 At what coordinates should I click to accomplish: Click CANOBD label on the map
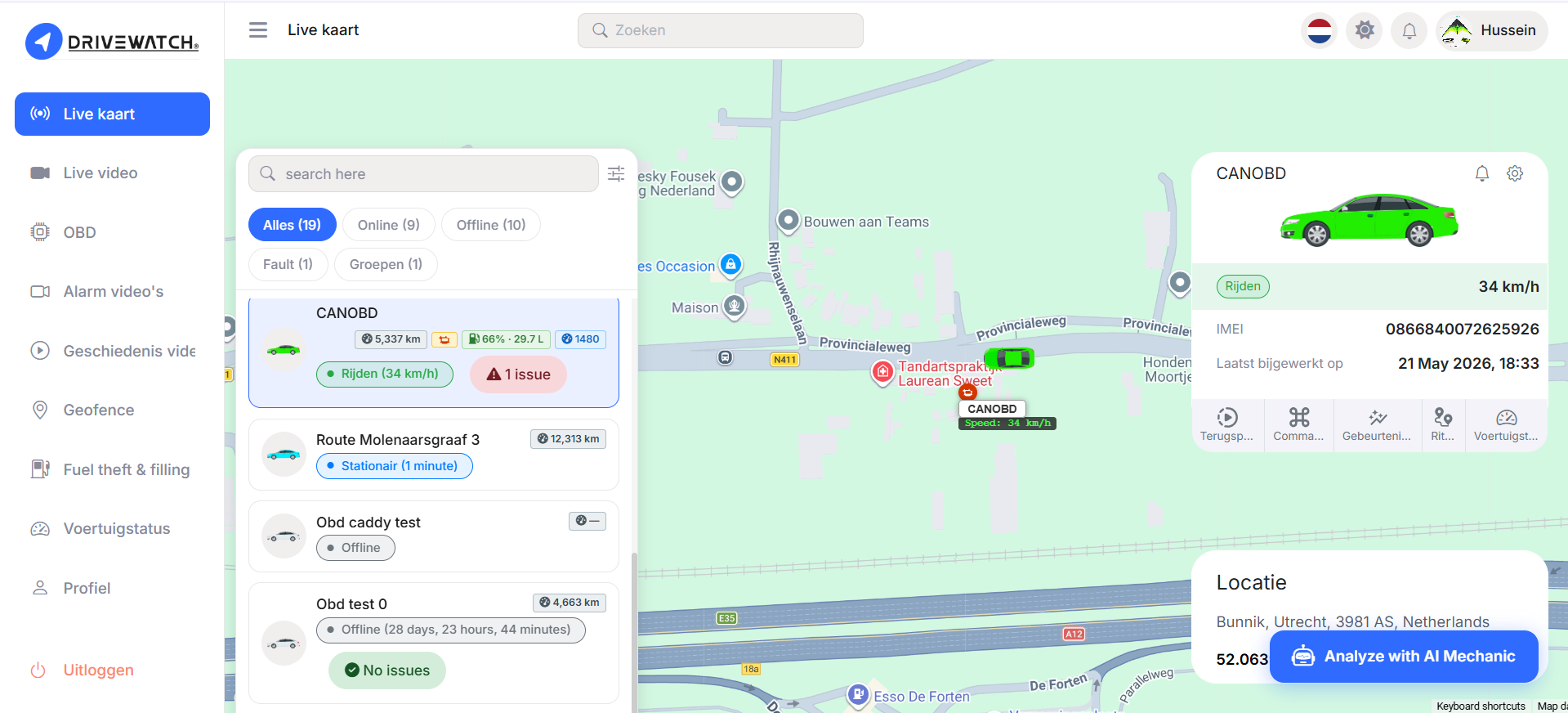[992, 409]
